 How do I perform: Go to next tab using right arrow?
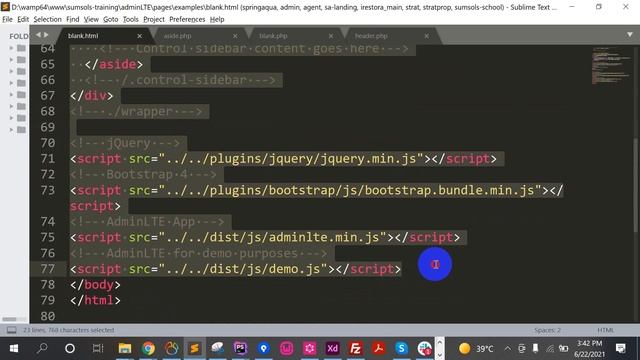(x=46, y=35)
